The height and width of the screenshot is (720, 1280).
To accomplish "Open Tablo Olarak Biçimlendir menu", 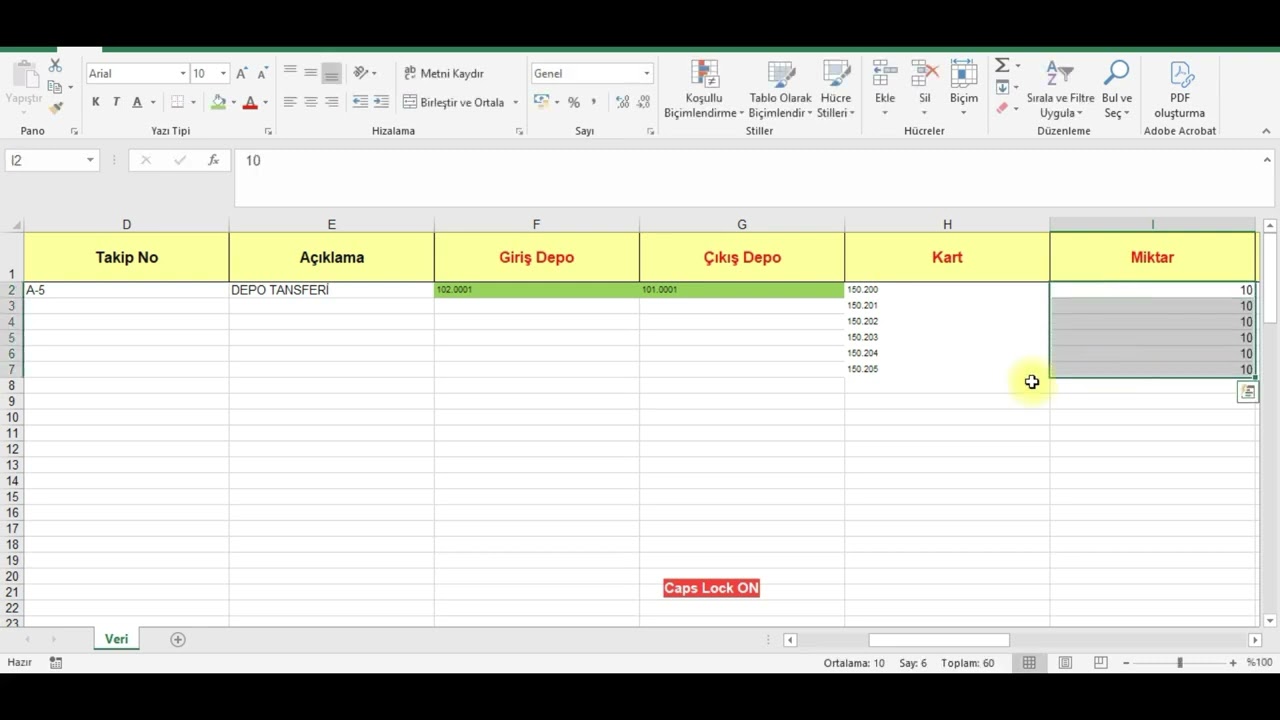I will (x=781, y=88).
